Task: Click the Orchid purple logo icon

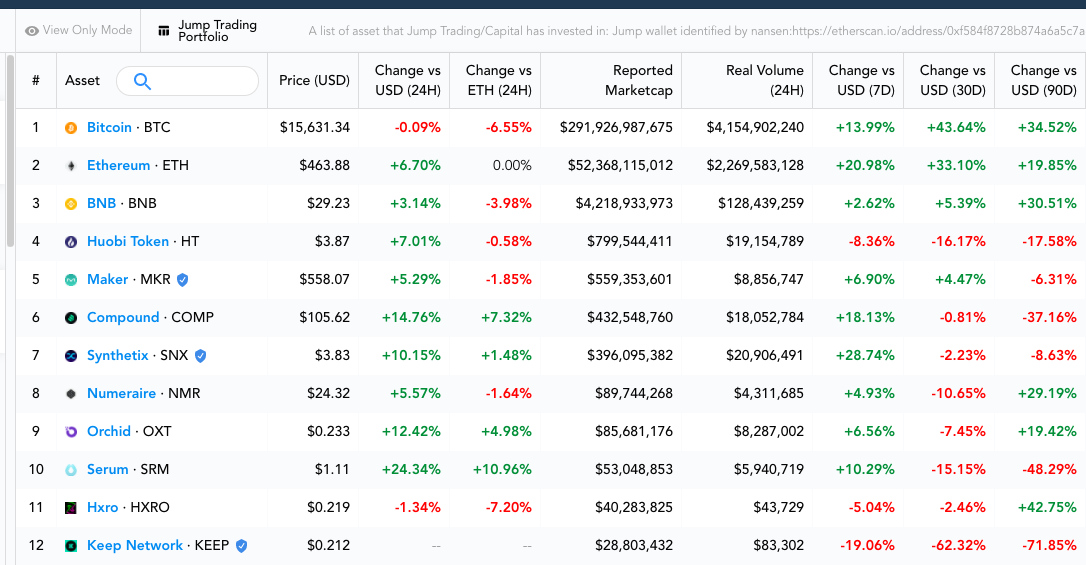Action: [x=71, y=432]
